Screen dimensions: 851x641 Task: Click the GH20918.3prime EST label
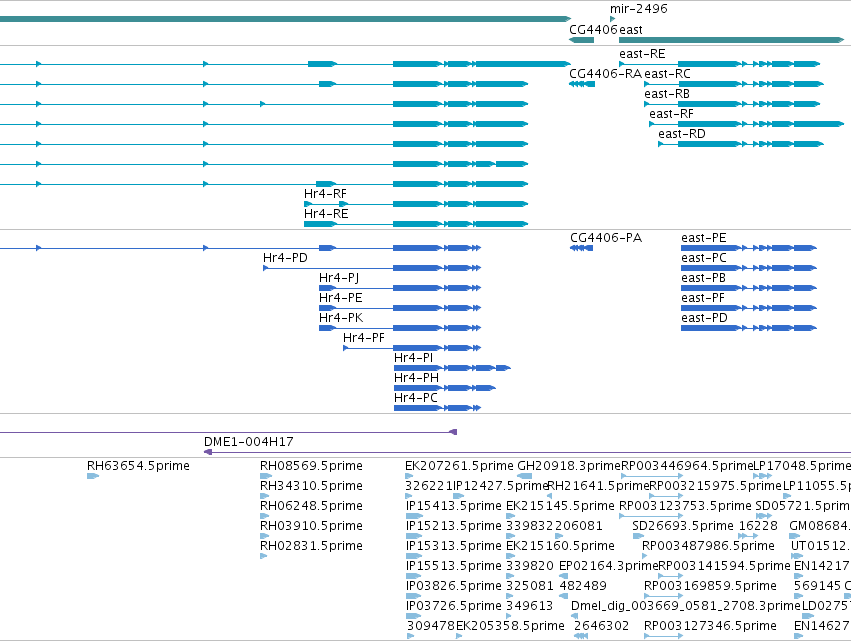point(569,466)
